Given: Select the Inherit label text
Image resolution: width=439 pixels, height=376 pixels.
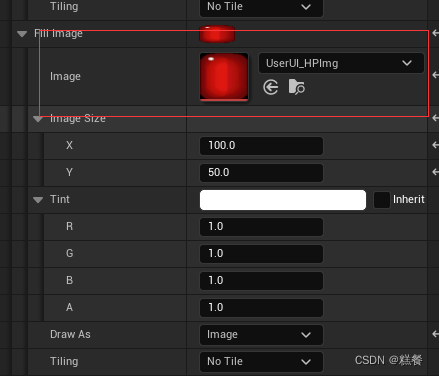Looking at the screenshot, I should (x=409, y=199).
